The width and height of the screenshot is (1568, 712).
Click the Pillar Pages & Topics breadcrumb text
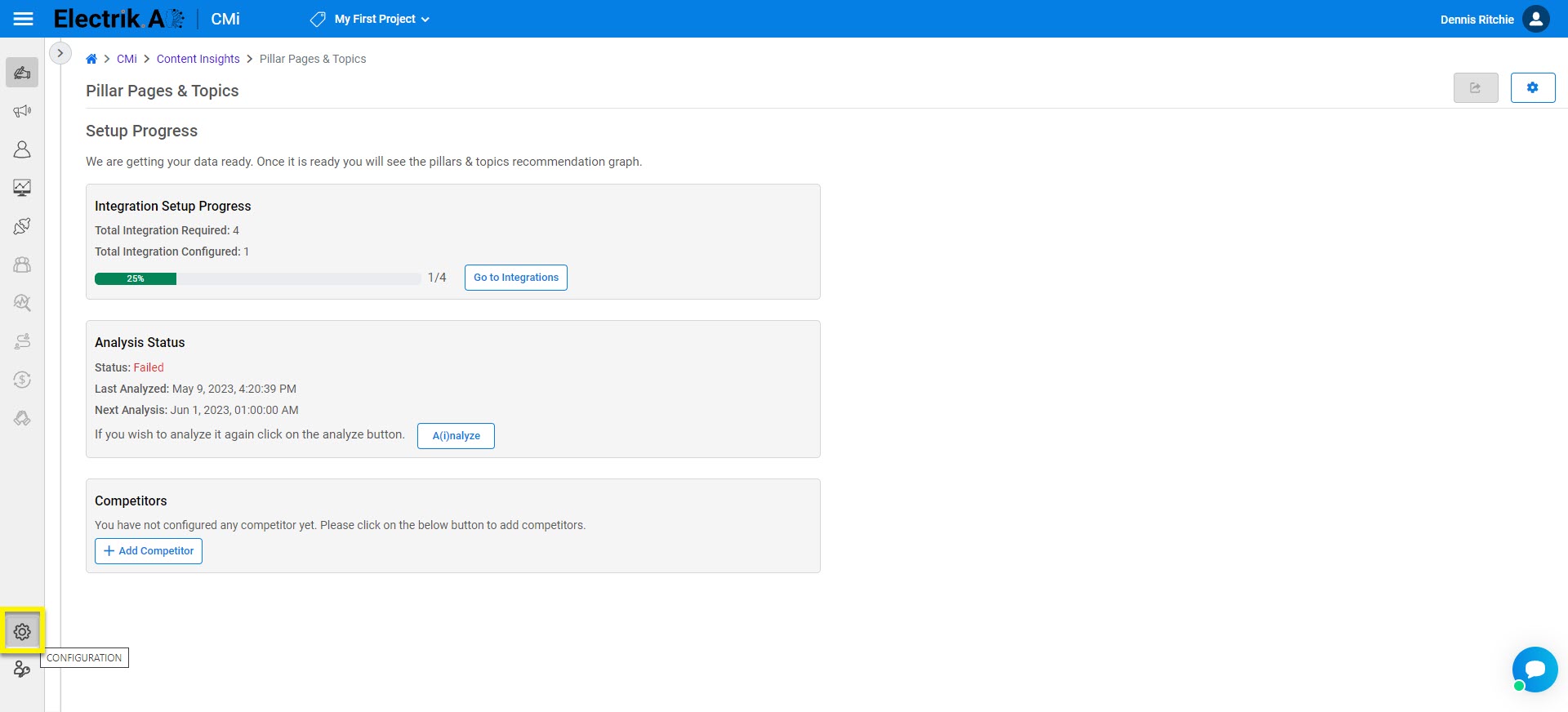pos(313,59)
